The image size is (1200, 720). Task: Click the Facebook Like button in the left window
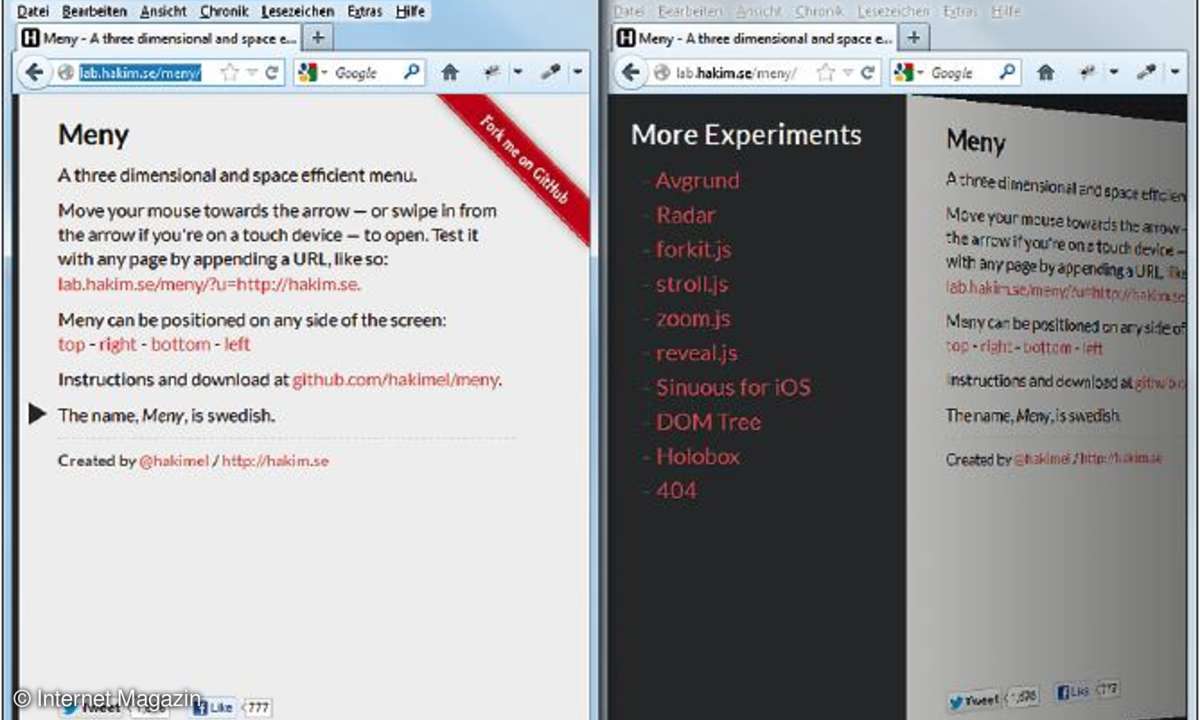pos(214,707)
